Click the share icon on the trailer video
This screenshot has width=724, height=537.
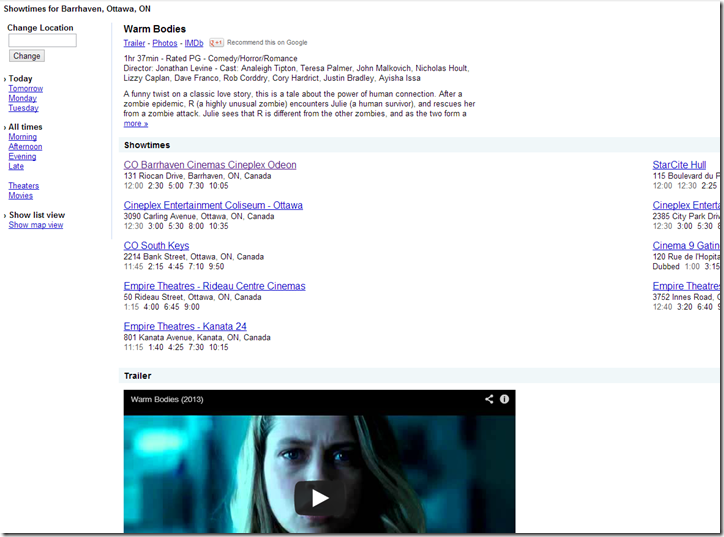coord(489,399)
